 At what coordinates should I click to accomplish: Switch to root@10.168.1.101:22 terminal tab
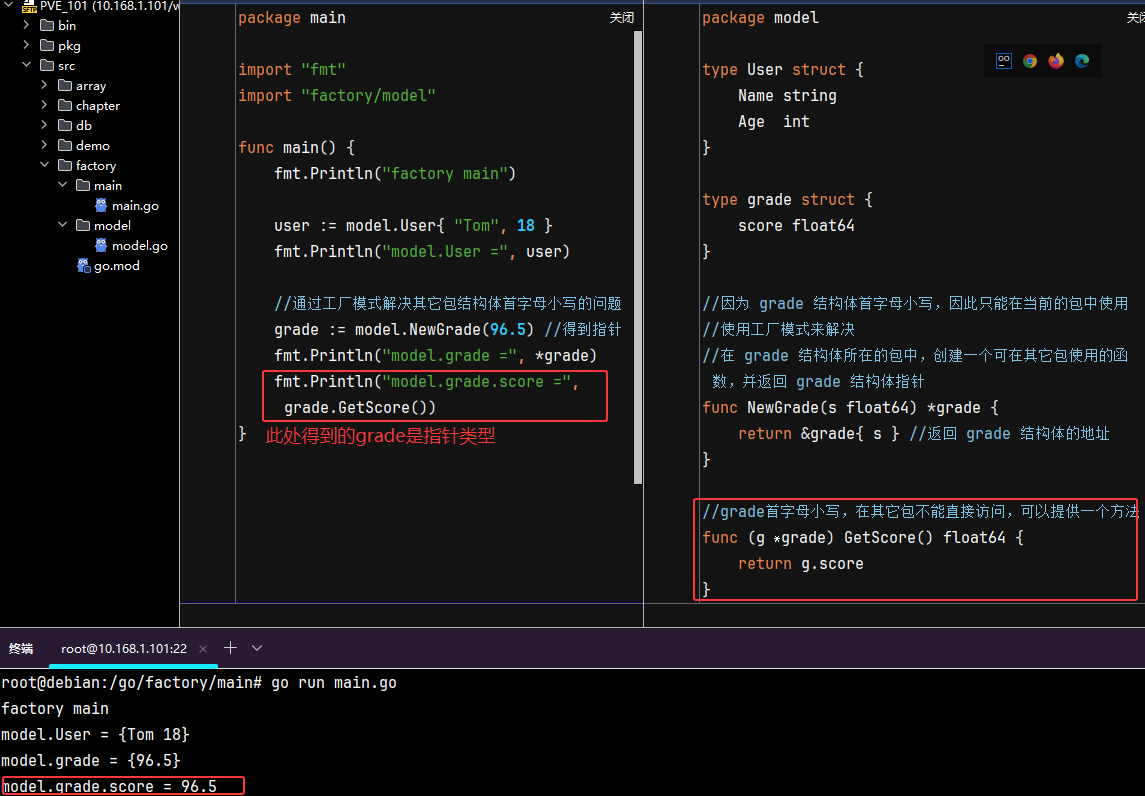123,649
